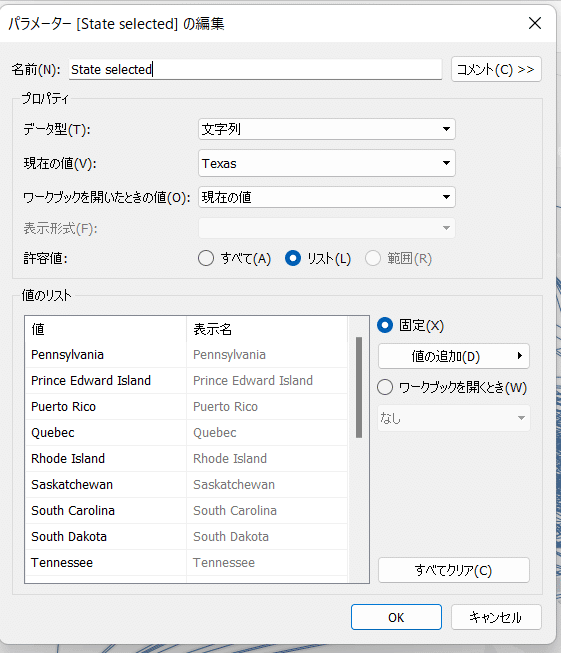Image resolution: width=561 pixels, height=653 pixels.
Task: Select the Rhode Island value cell
Action: (106, 459)
